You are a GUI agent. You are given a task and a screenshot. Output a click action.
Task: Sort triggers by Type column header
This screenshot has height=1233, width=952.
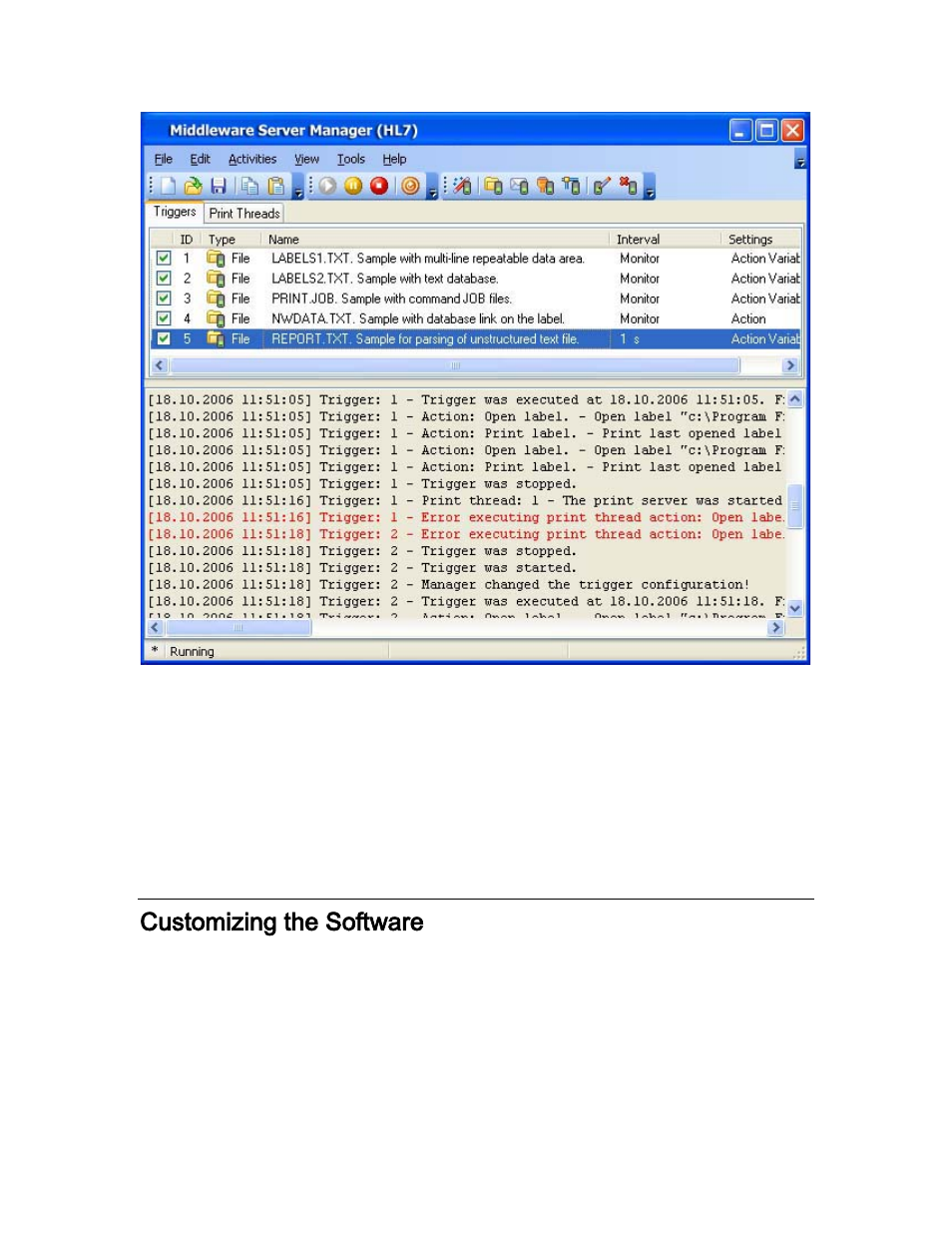[x=231, y=240]
